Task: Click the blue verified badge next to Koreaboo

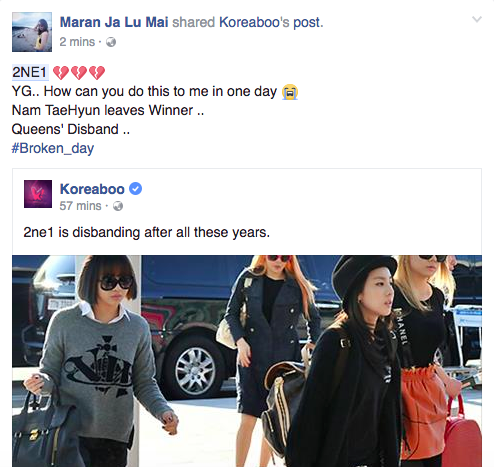Action: 135,189
